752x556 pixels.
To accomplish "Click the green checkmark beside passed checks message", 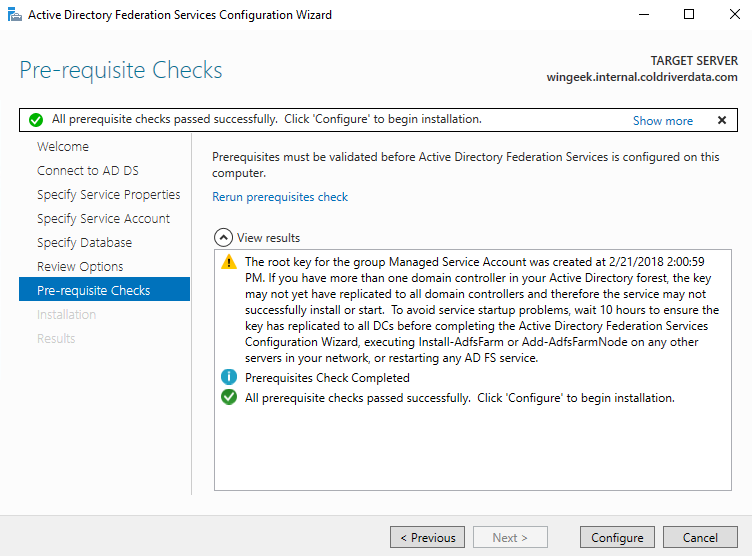I will [x=229, y=398].
